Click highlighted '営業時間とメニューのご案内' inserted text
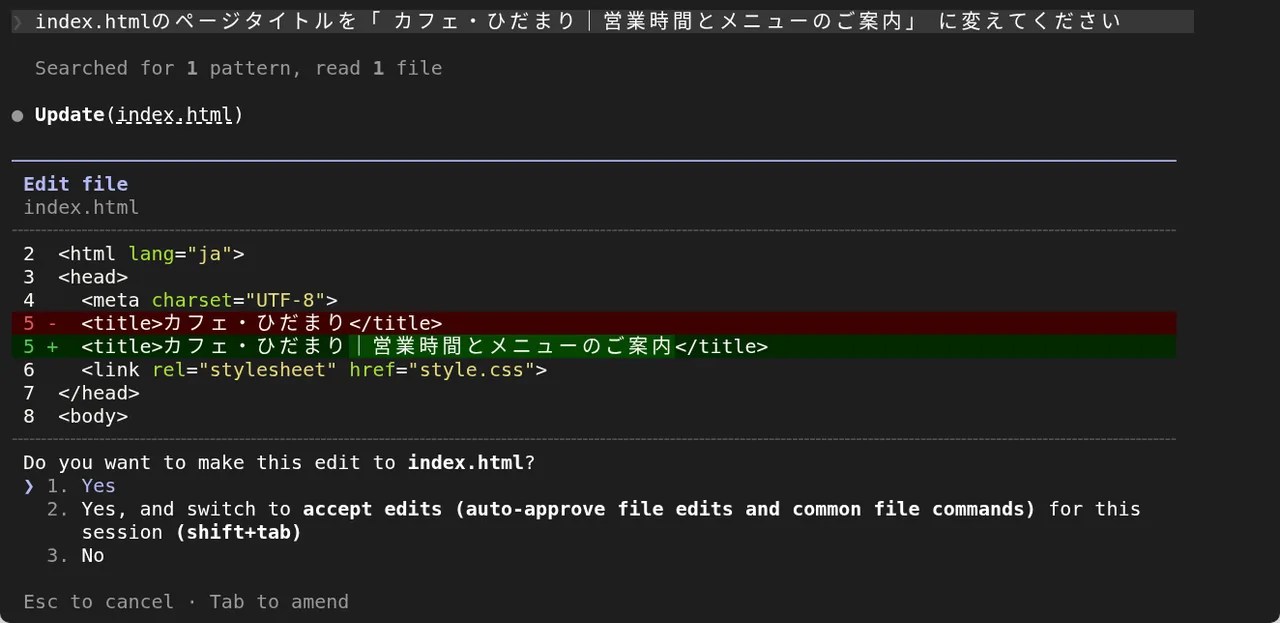The width and height of the screenshot is (1280, 623). point(523,346)
